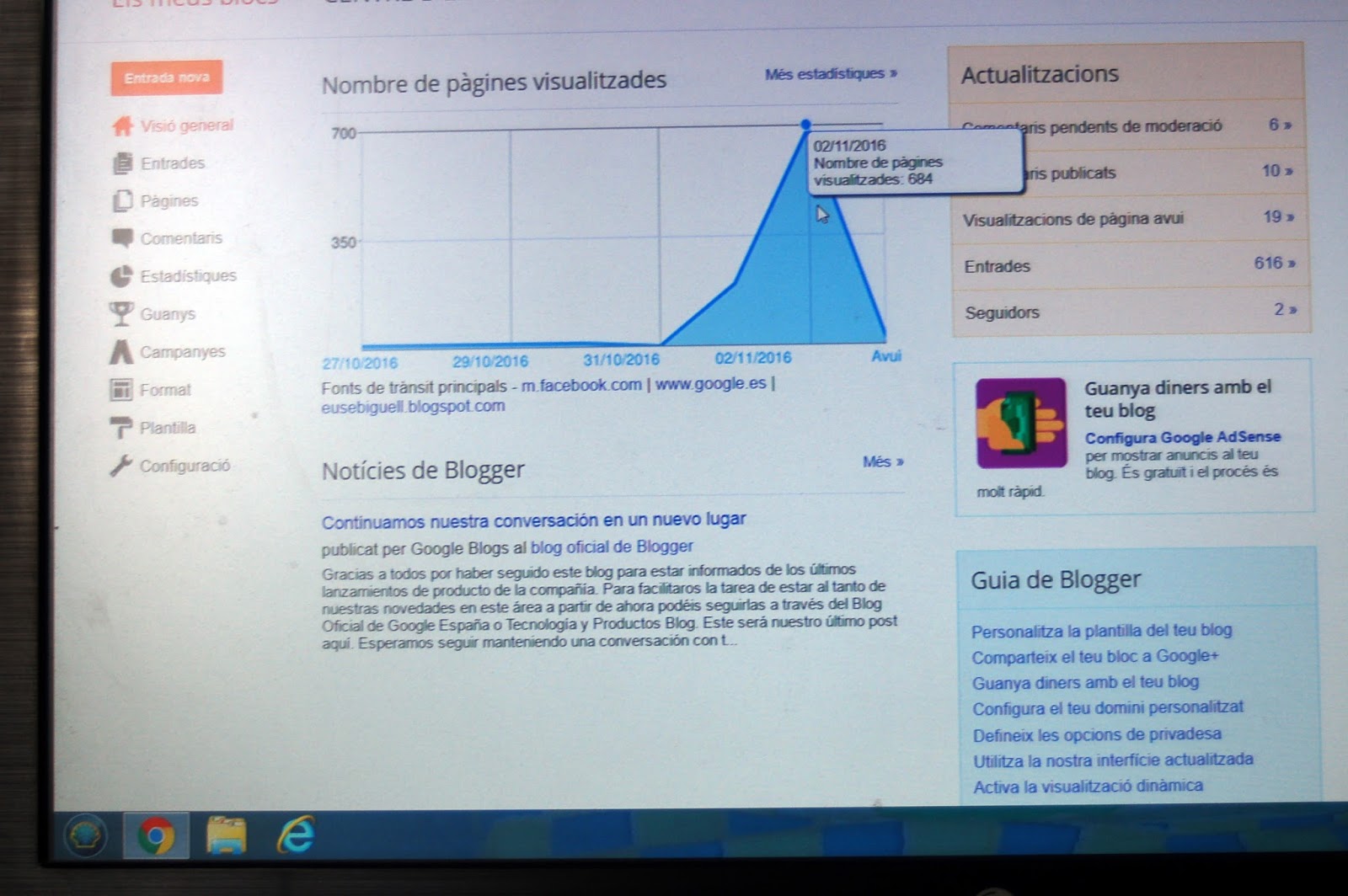Select Comentaris in sidebar

tap(181, 238)
